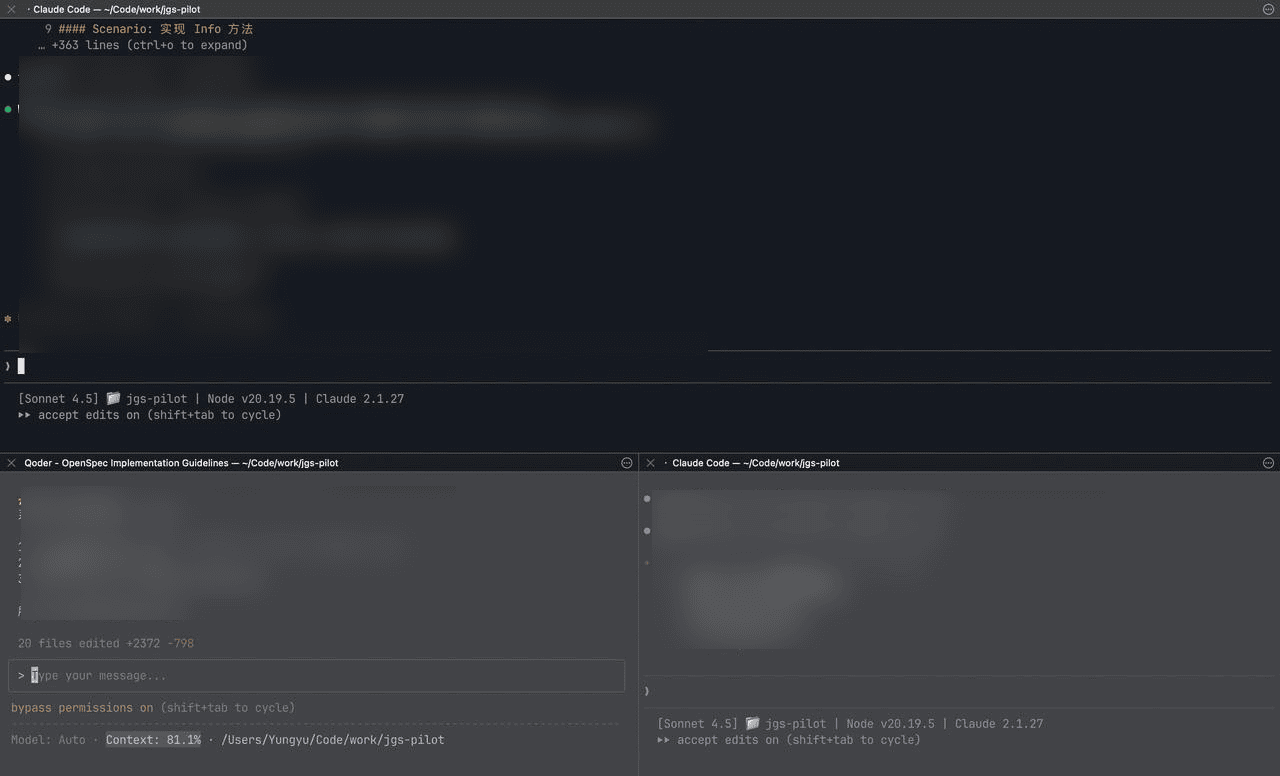Click folder icon in top pane status line
The height and width of the screenshot is (776, 1280).
[x=113, y=398]
